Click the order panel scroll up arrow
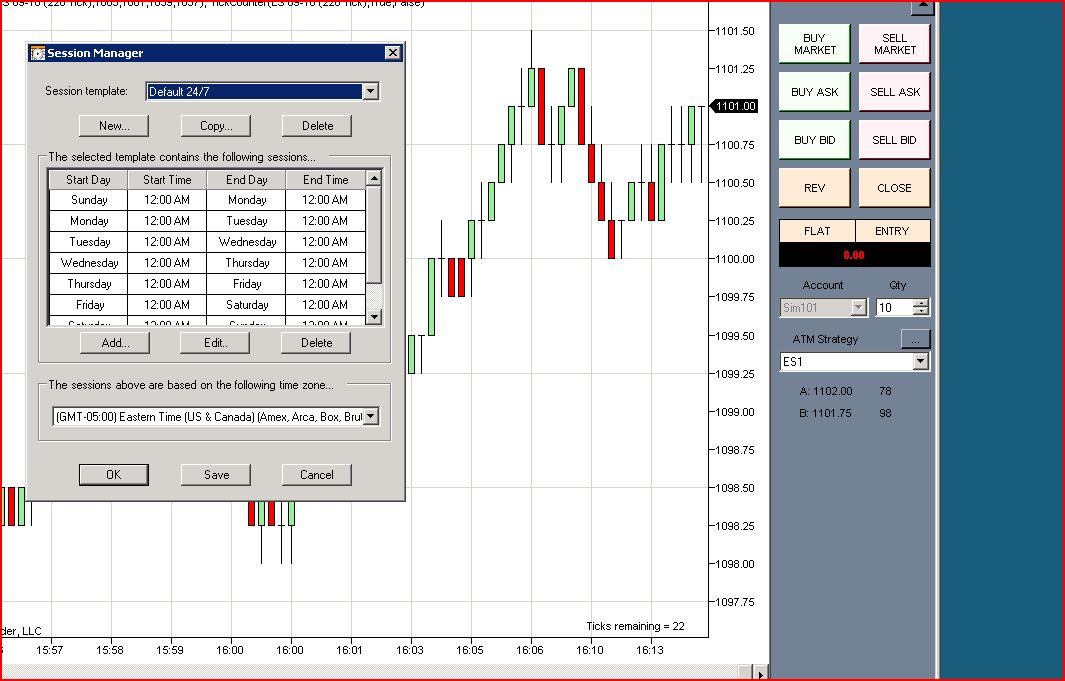The width and height of the screenshot is (1065, 681). pyautogui.click(x=922, y=7)
